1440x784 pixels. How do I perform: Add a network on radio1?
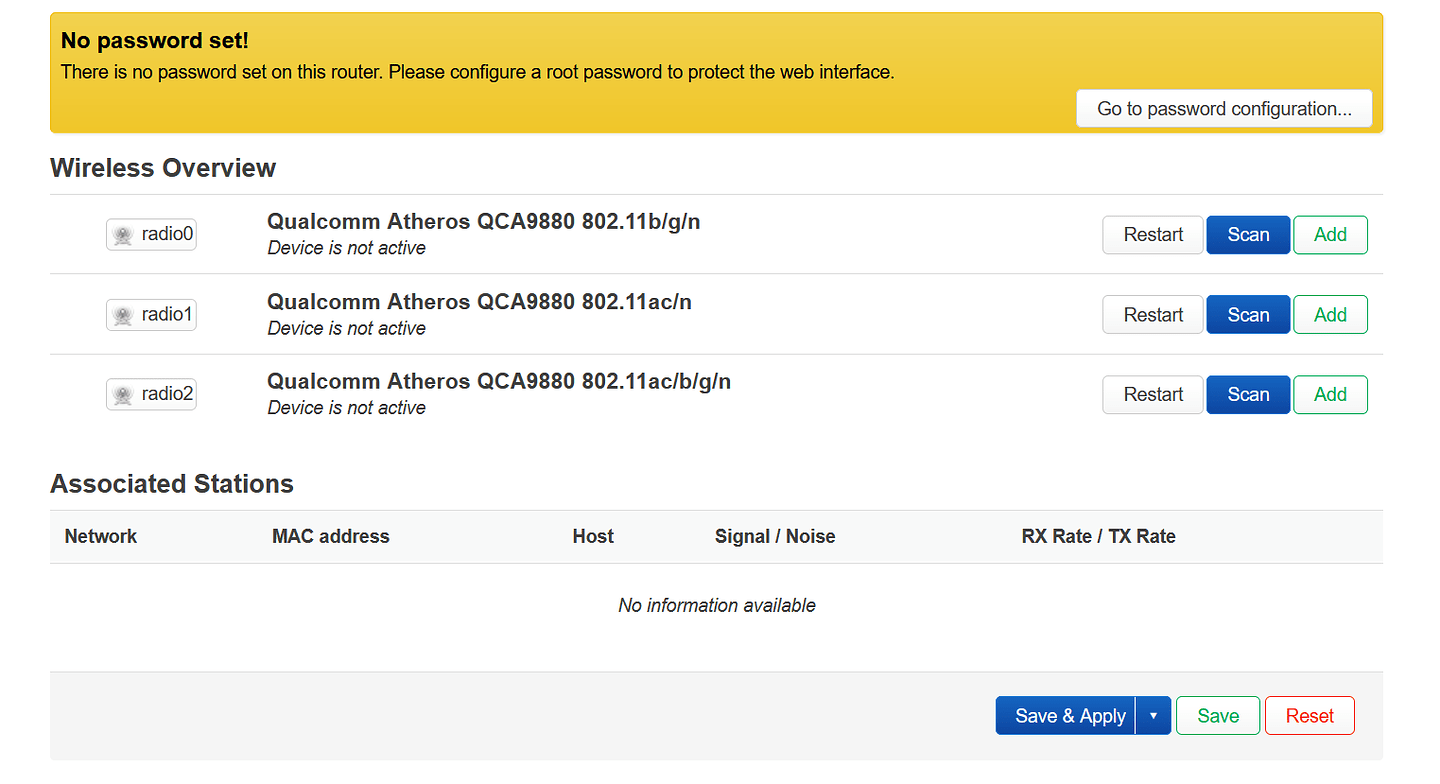pyautogui.click(x=1330, y=314)
